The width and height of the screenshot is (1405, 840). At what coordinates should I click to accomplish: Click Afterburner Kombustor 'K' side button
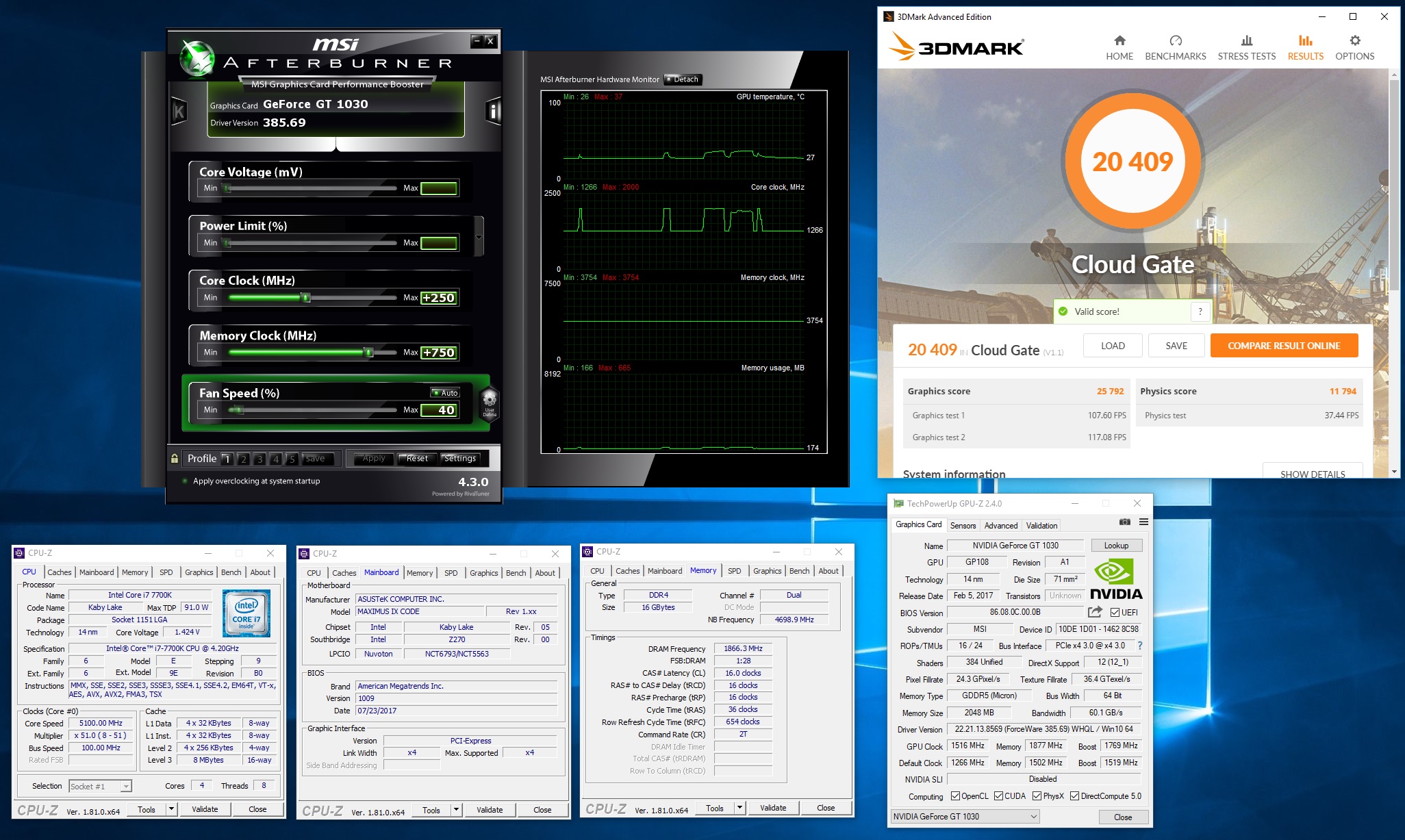pyautogui.click(x=179, y=111)
